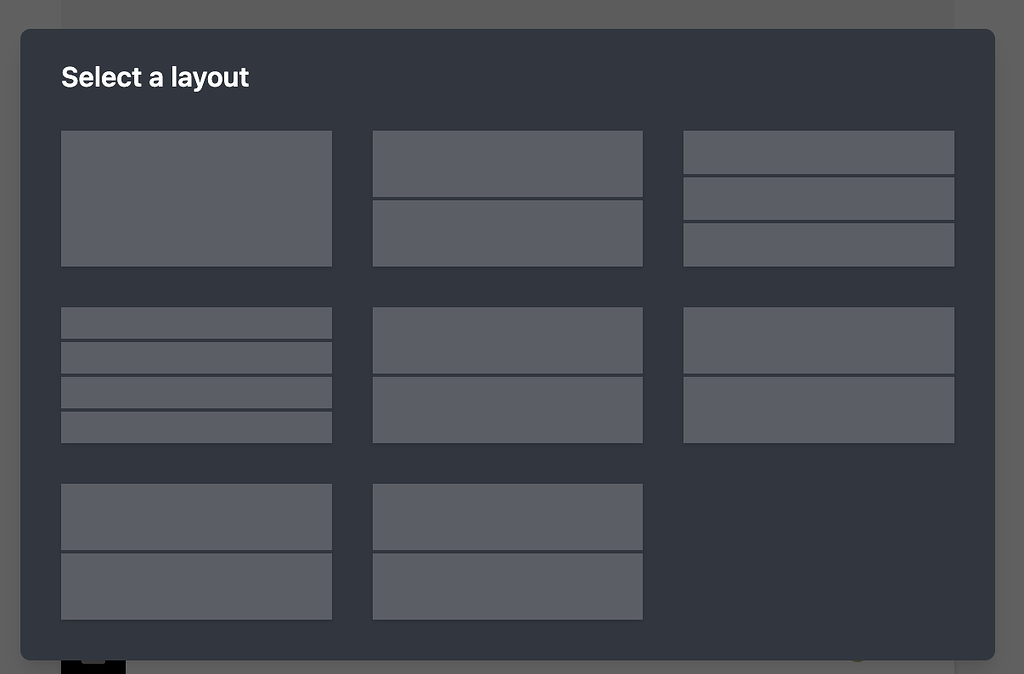Click the upper block of the bottom-middle layout
The height and width of the screenshot is (674, 1024).
[x=507, y=516]
